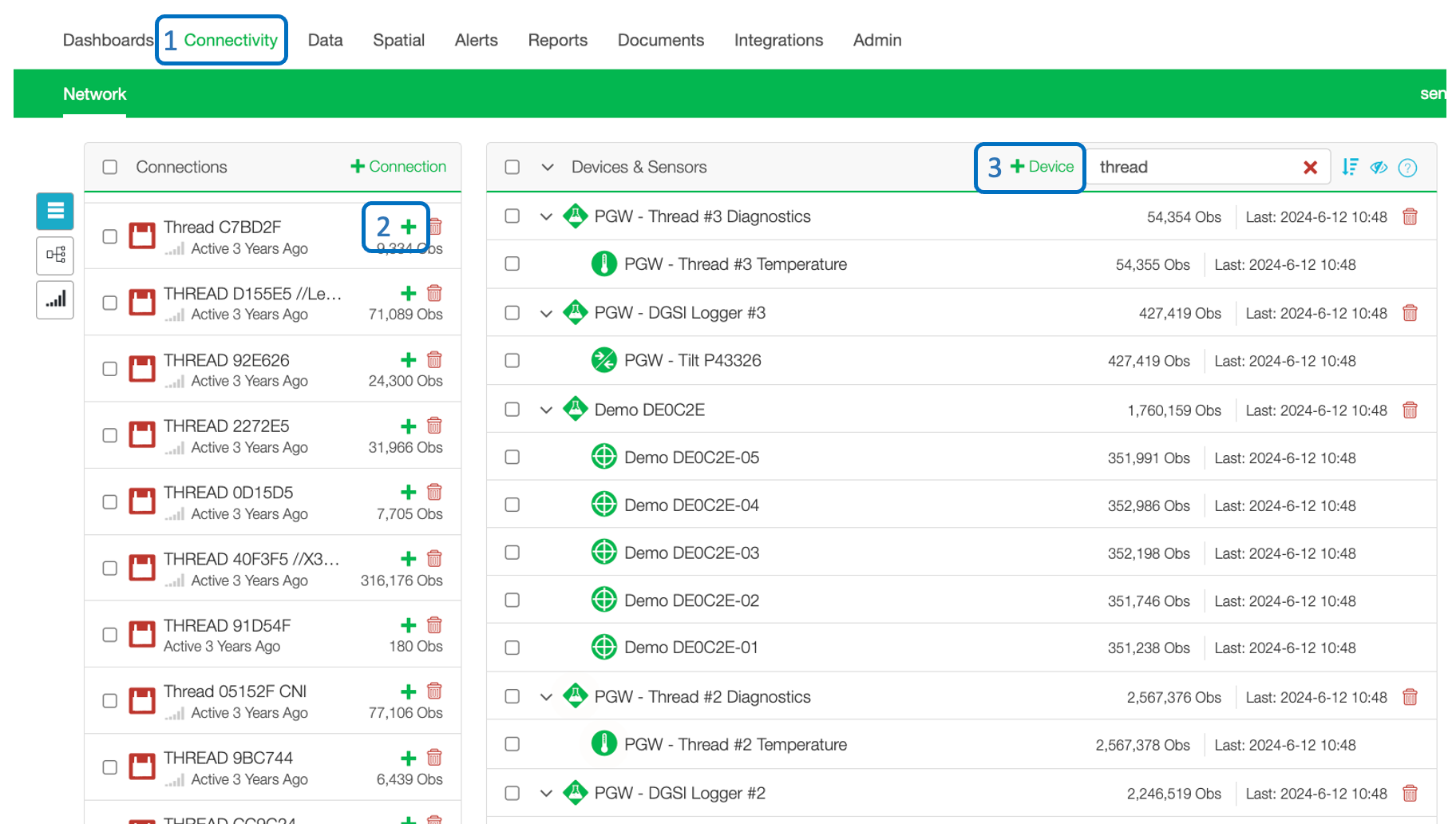Toggle the hidden items eye icon
This screenshot has height=832, width=1456.
pos(1379,168)
